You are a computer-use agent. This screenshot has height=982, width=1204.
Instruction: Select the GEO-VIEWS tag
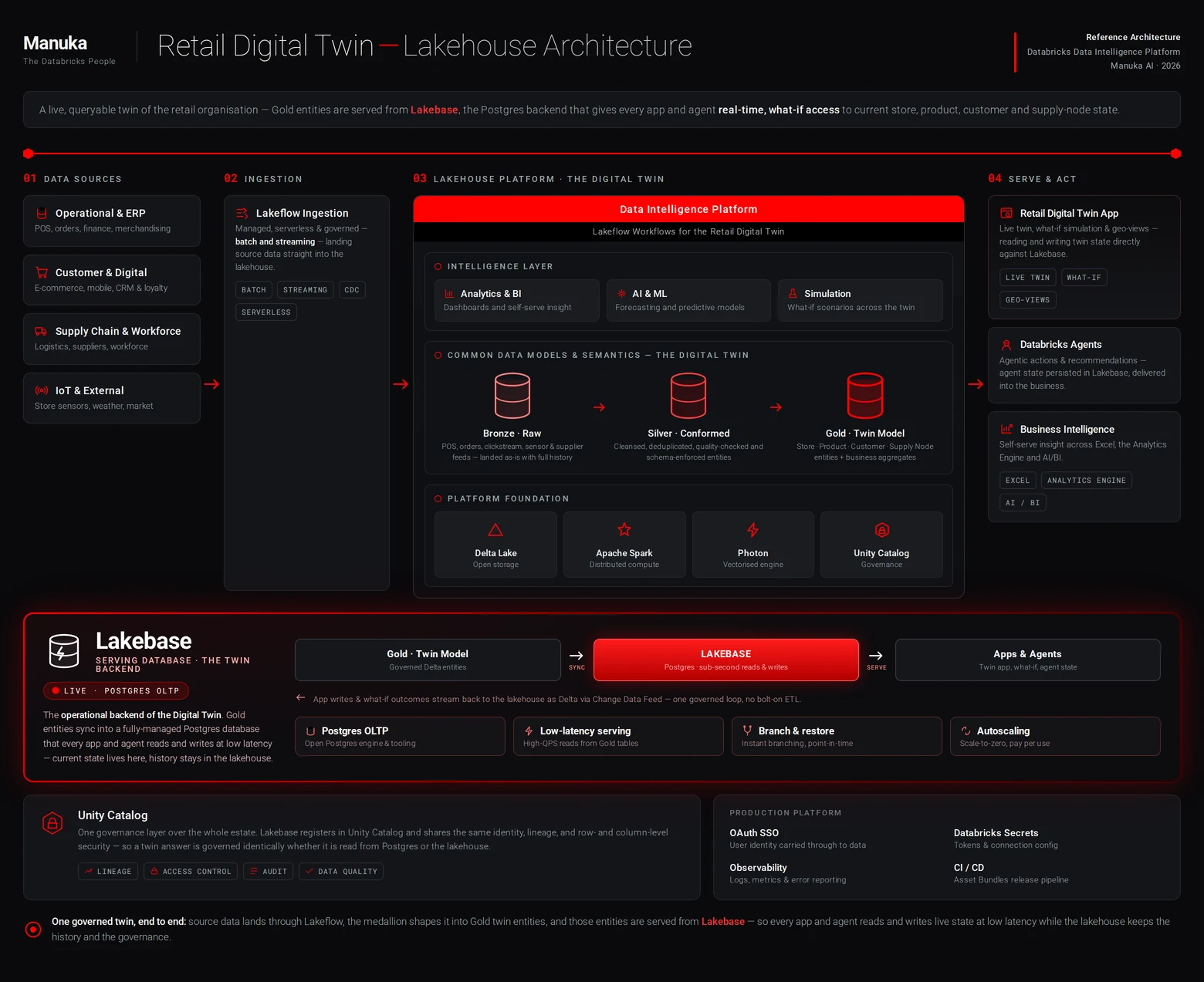1028,300
